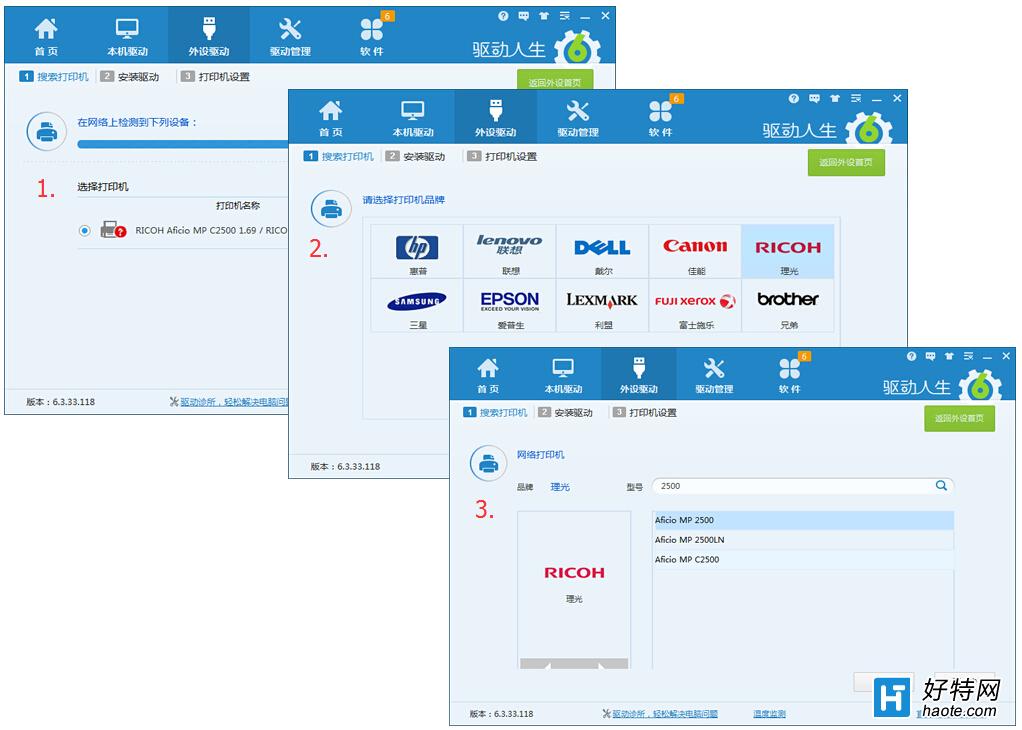The image size is (1022, 730).
Task: Open 驱动管理 wrench icon in the middle window
Action: point(577,117)
